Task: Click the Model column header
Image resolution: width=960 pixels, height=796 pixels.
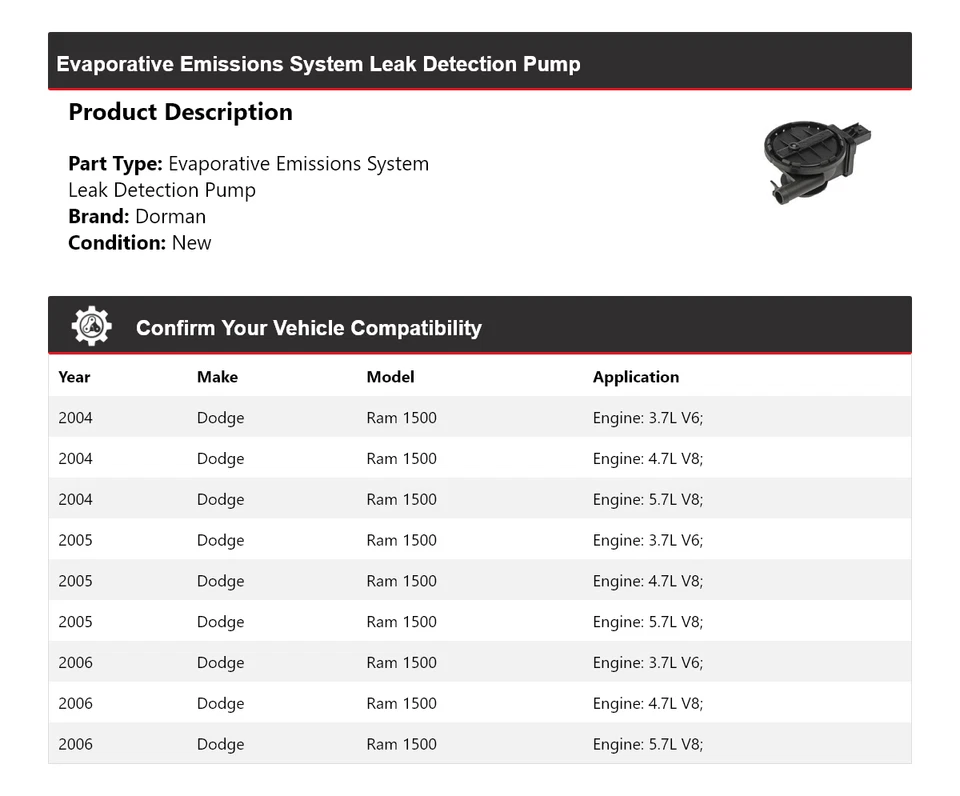Action: (x=390, y=377)
